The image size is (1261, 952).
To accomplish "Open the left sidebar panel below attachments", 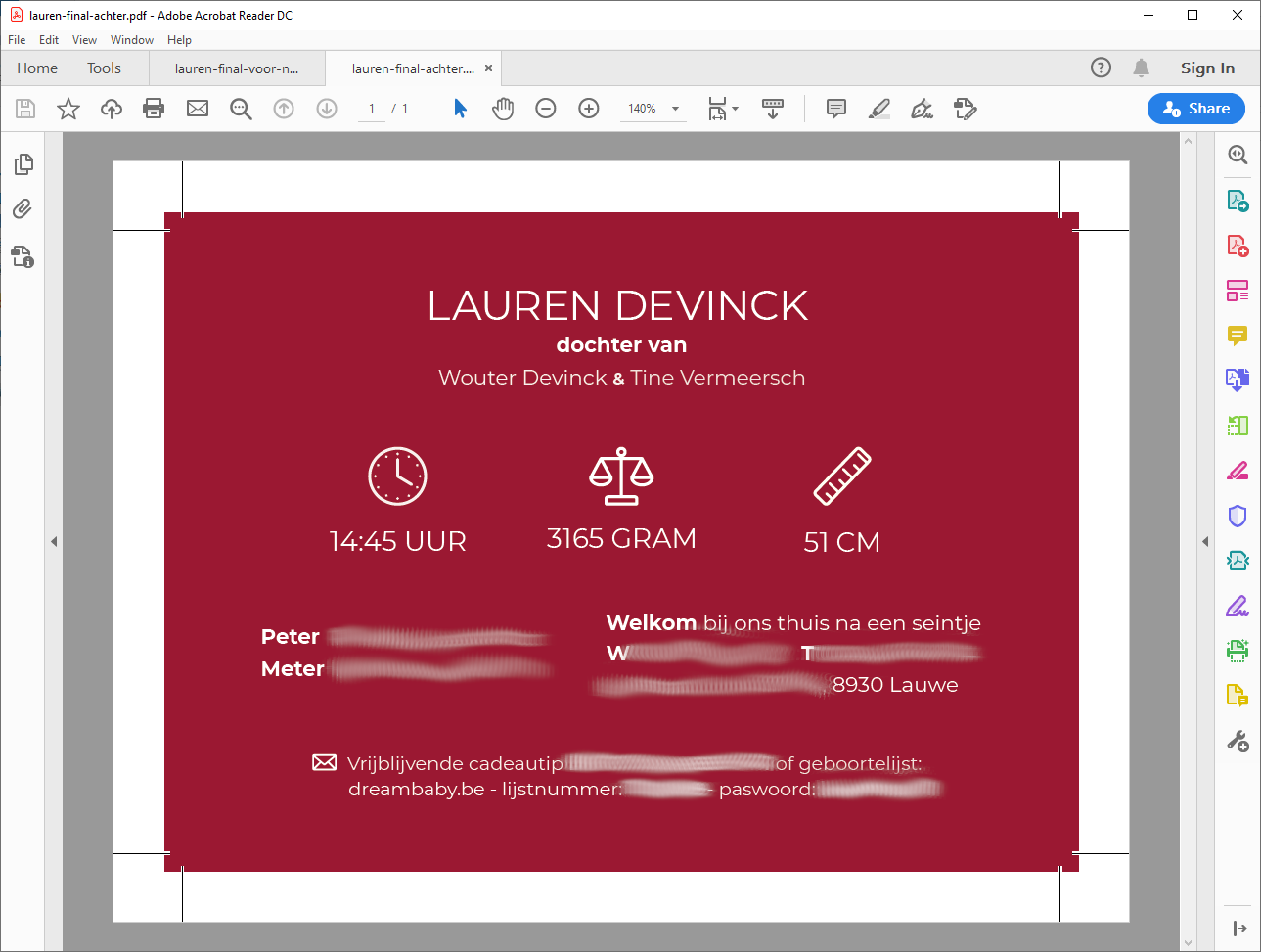I will coord(23,256).
